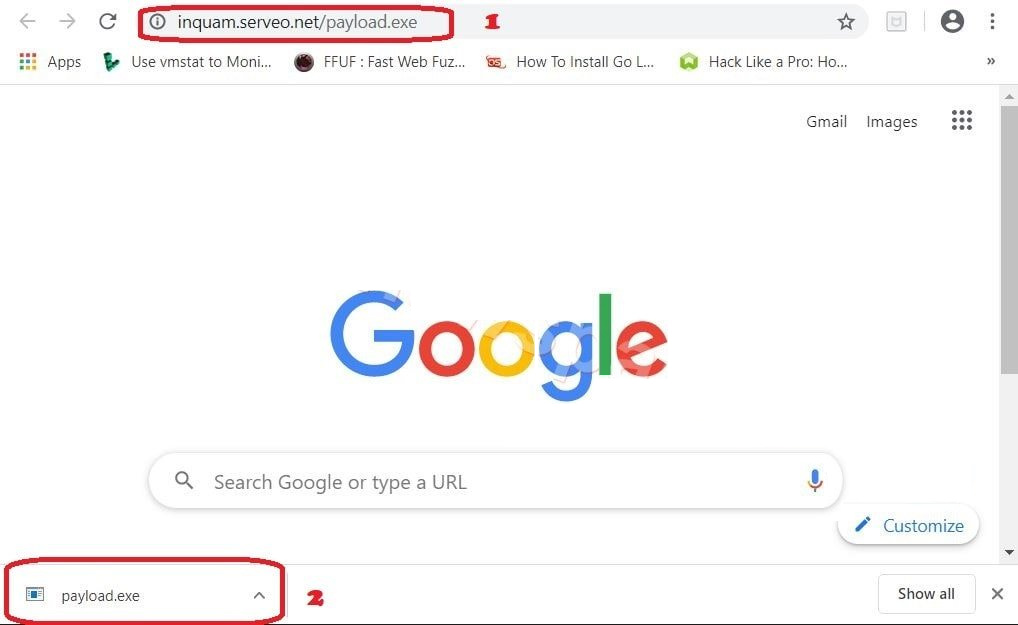This screenshot has height=625, width=1018.
Task: Click the Gmail link
Action: tap(826, 121)
